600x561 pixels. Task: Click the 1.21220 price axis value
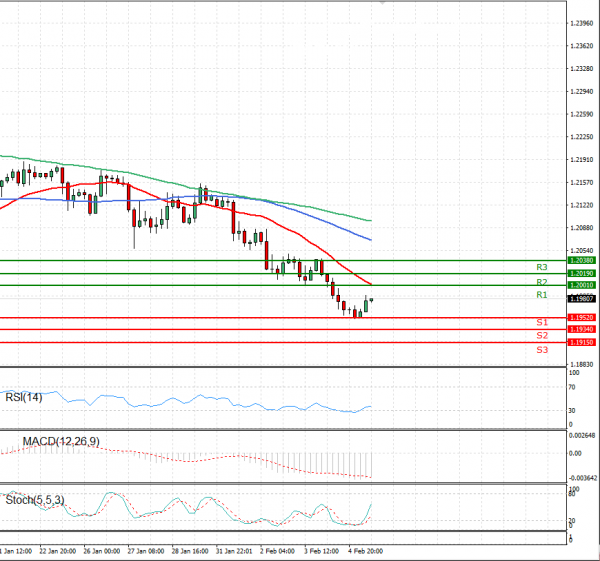coord(582,205)
